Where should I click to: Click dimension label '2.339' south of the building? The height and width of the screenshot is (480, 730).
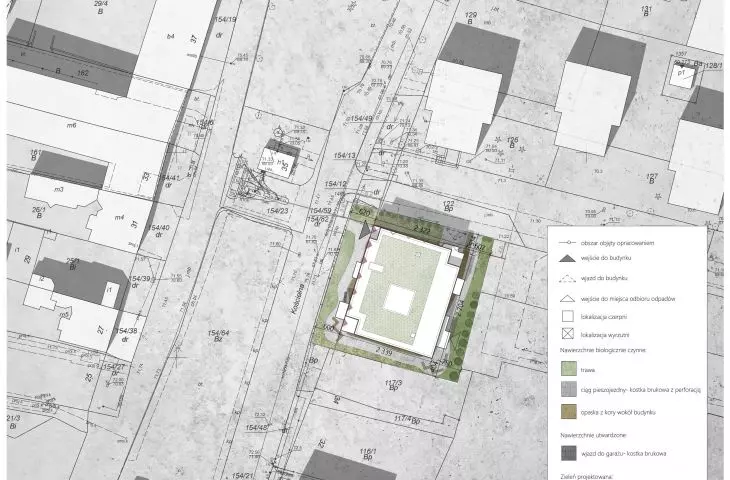384,352
